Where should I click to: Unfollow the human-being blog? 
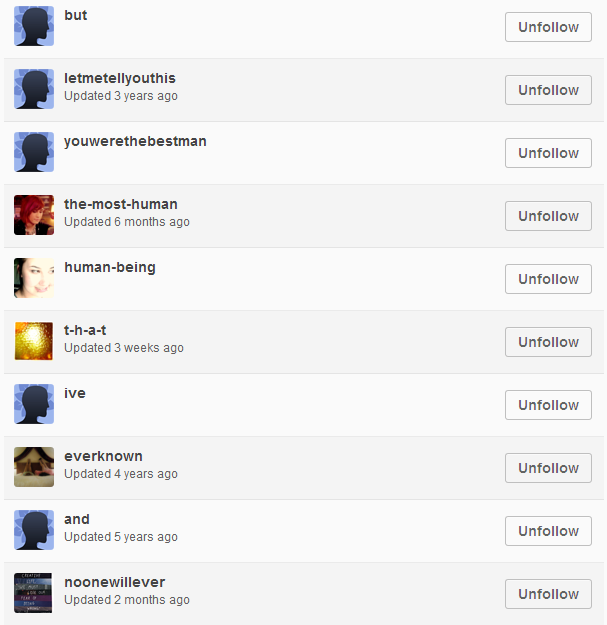point(548,279)
